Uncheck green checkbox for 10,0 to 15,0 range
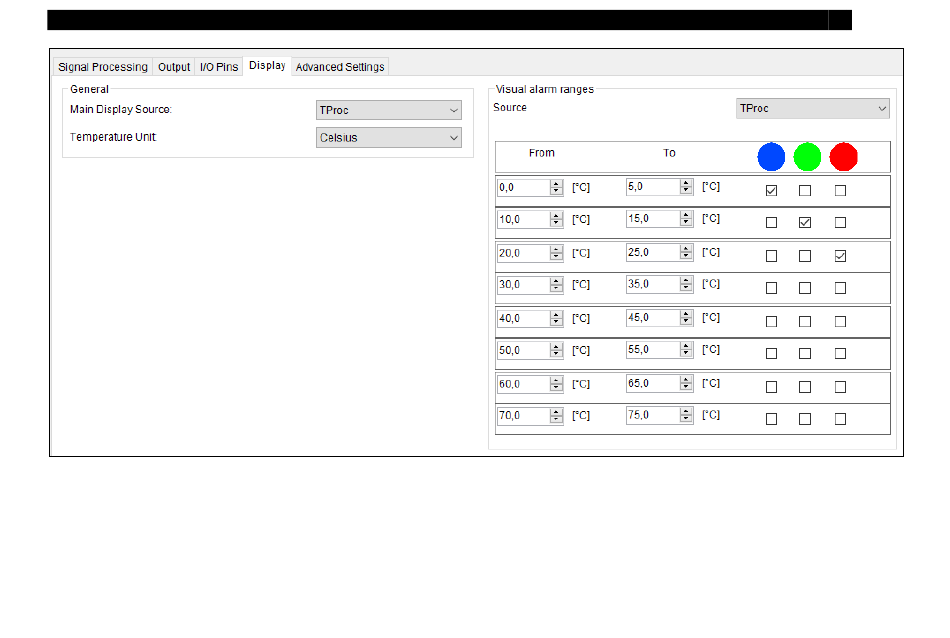 tap(805, 223)
